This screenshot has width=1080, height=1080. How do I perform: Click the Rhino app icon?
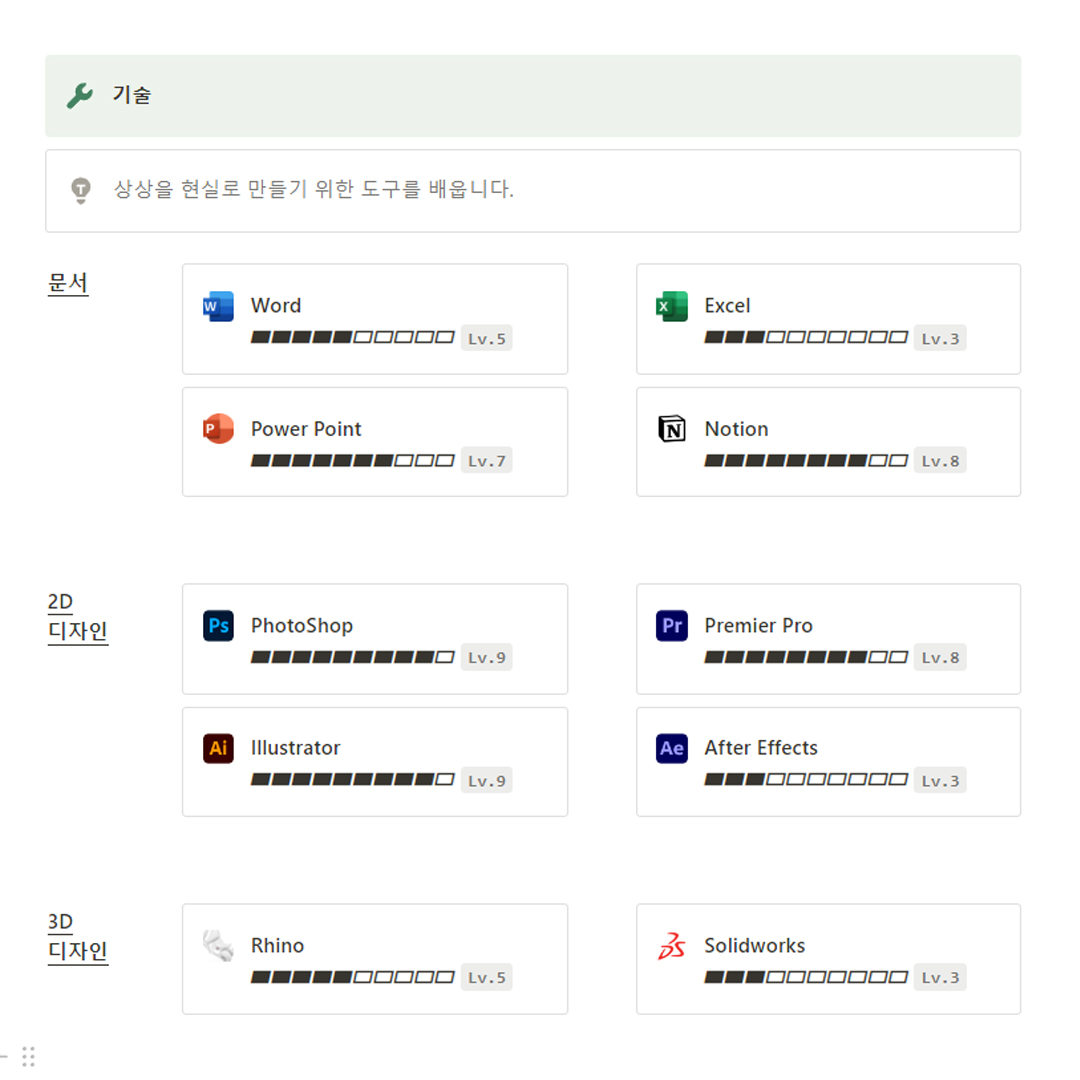coord(218,946)
